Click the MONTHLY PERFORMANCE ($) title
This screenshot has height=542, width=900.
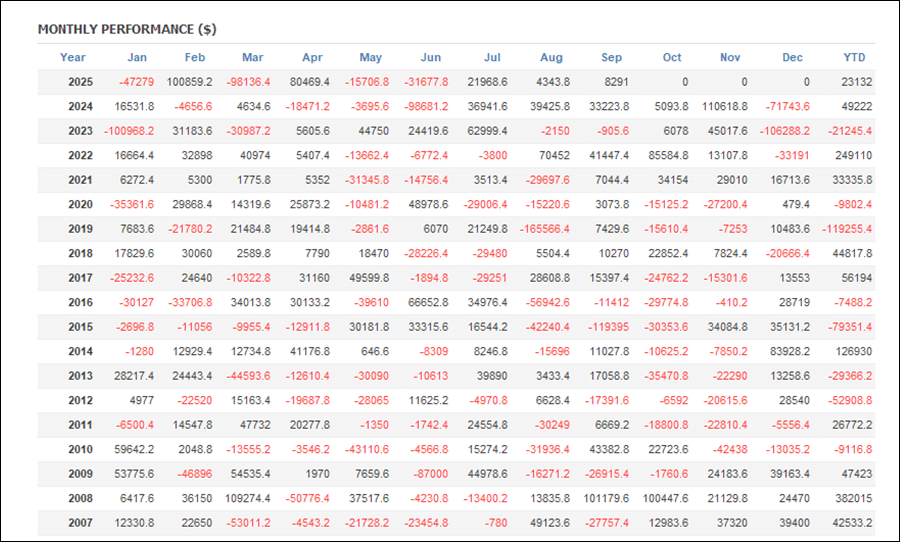click(126, 29)
